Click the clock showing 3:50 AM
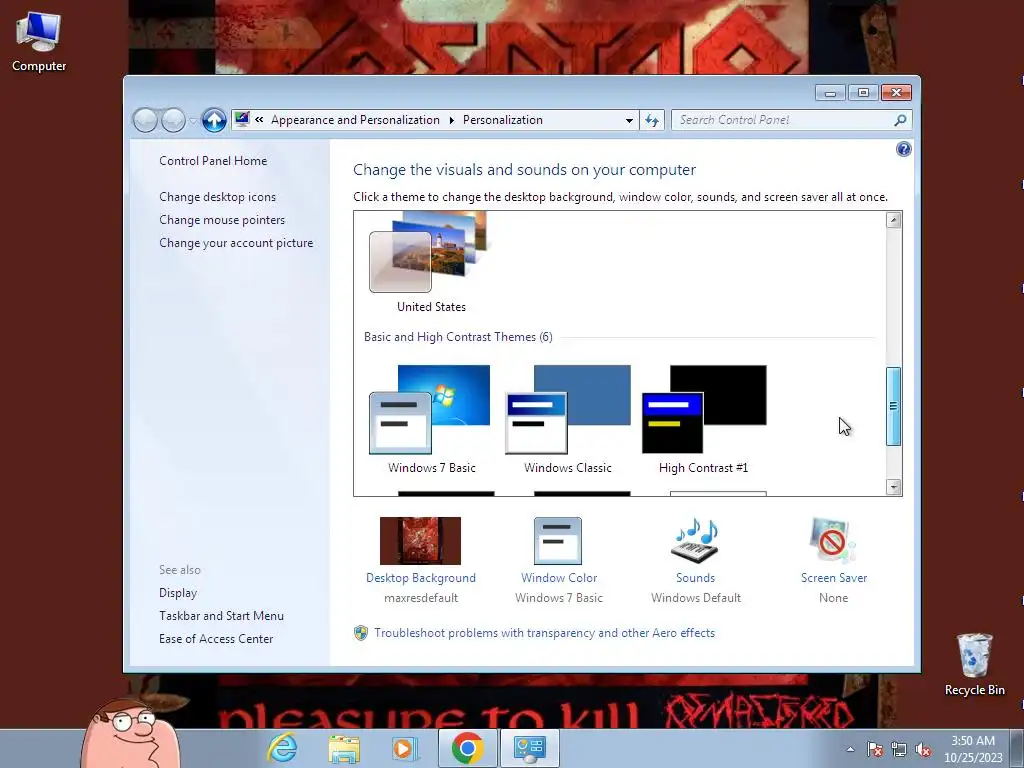The image size is (1024, 768). [973, 748]
